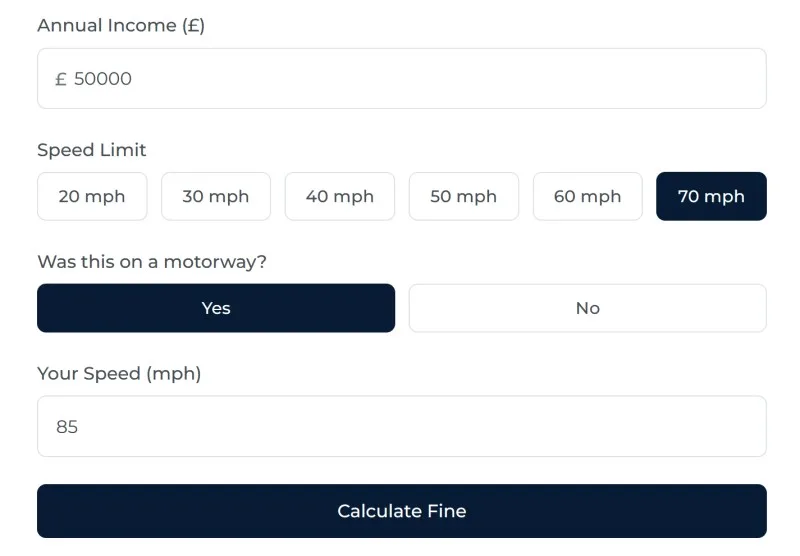Focus the Annual Income input field
Screen dimensions: 800x556
pos(402,78)
